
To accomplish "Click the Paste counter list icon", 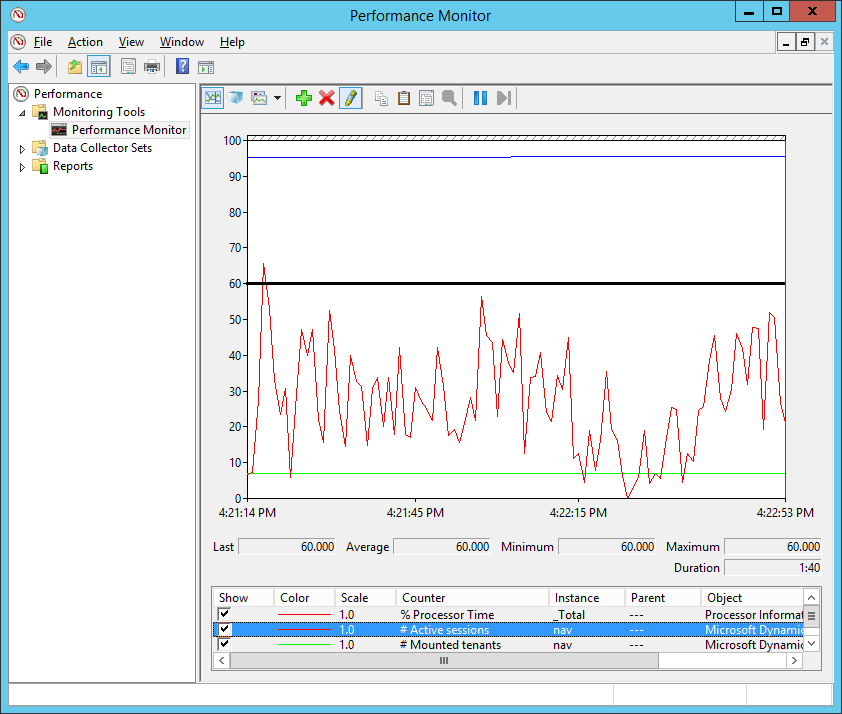I will [x=404, y=98].
